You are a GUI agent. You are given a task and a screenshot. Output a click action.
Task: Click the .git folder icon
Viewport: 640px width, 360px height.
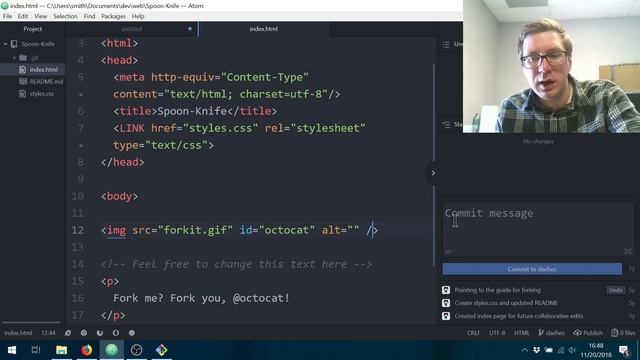23,58
